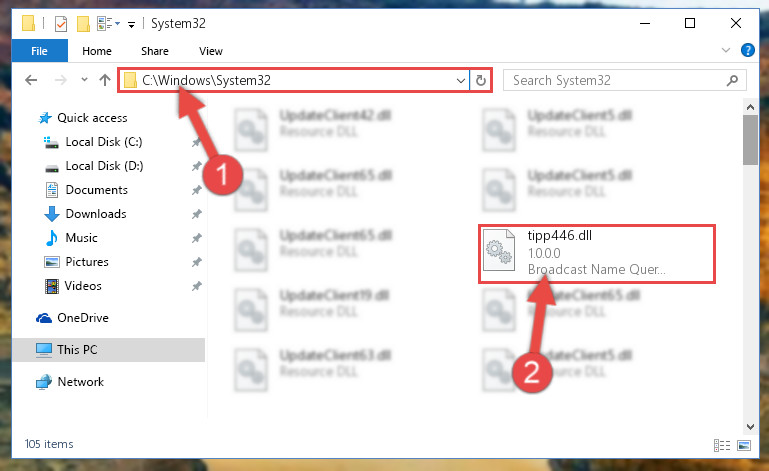Switch to details view layout icon
Image resolution: width=769 pixels, height=471 pixels.
click(721, 445)
